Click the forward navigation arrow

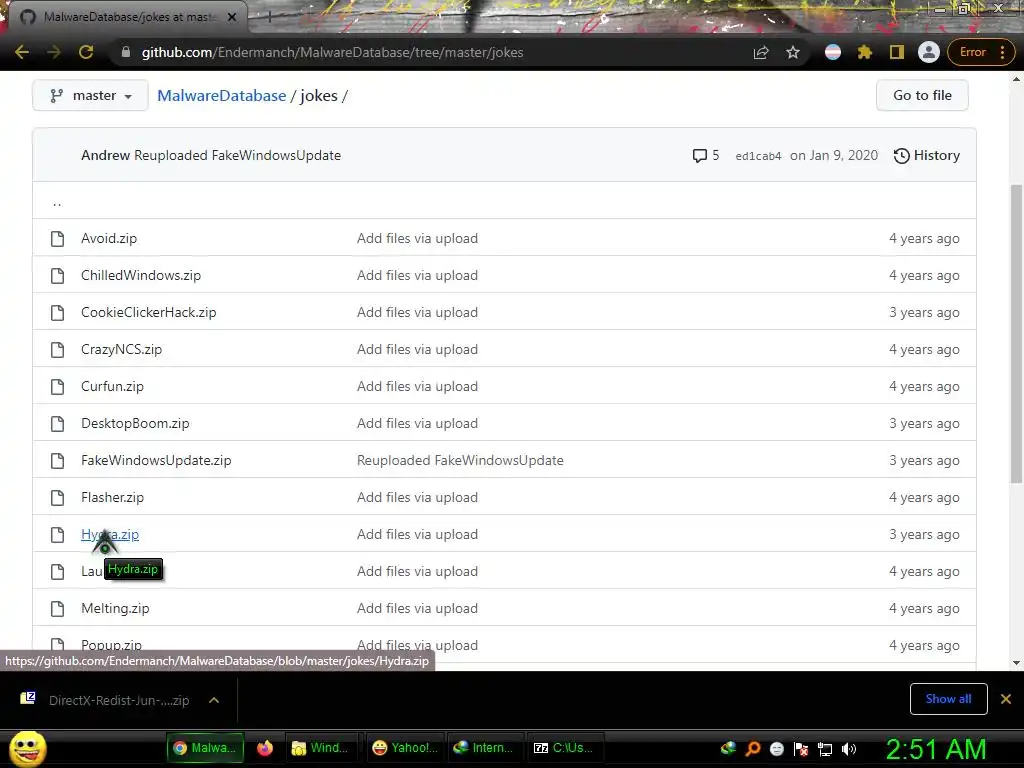click(54, 52)
